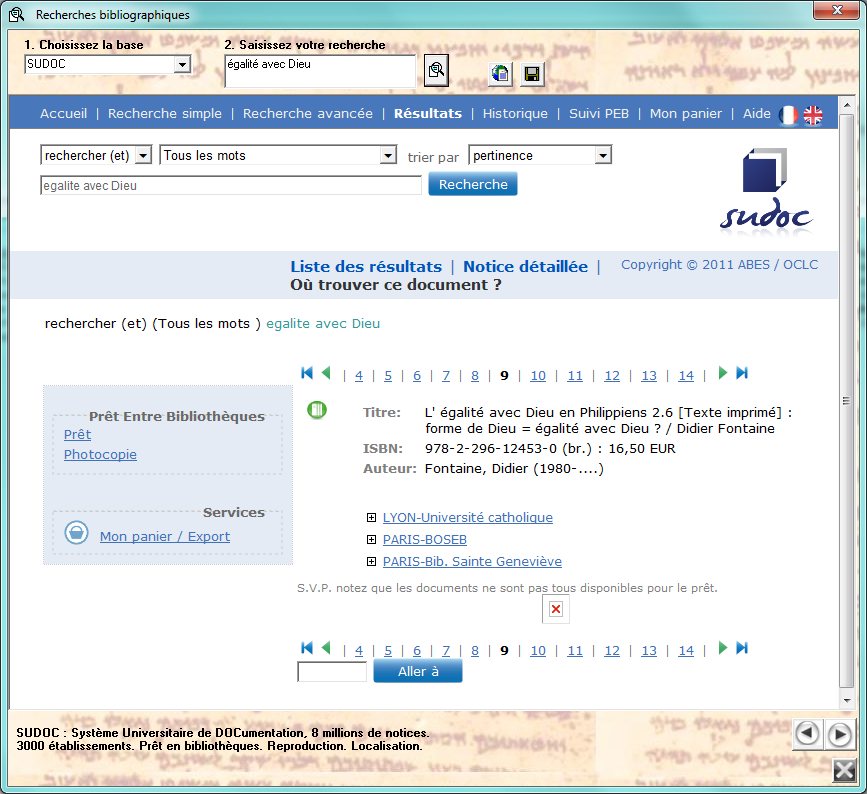This screenshot has width=867, height=794.
Task: Click the Sudoc logo
Action: click(x=766, y=191)
